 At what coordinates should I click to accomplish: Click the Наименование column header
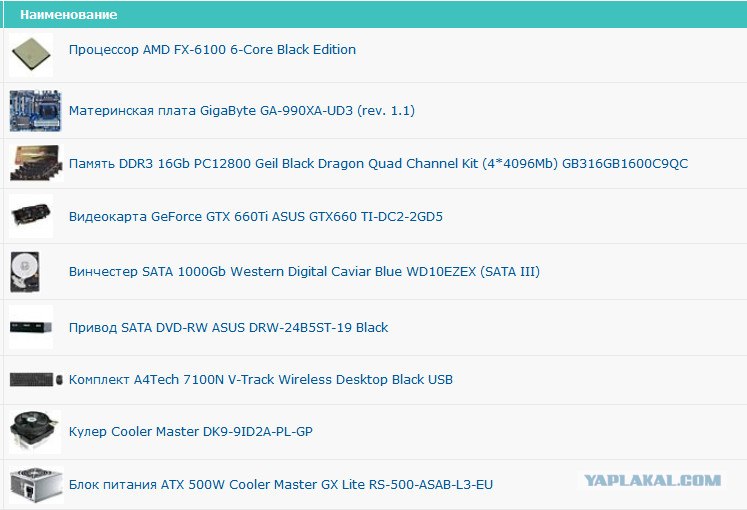tap(68, 15)
